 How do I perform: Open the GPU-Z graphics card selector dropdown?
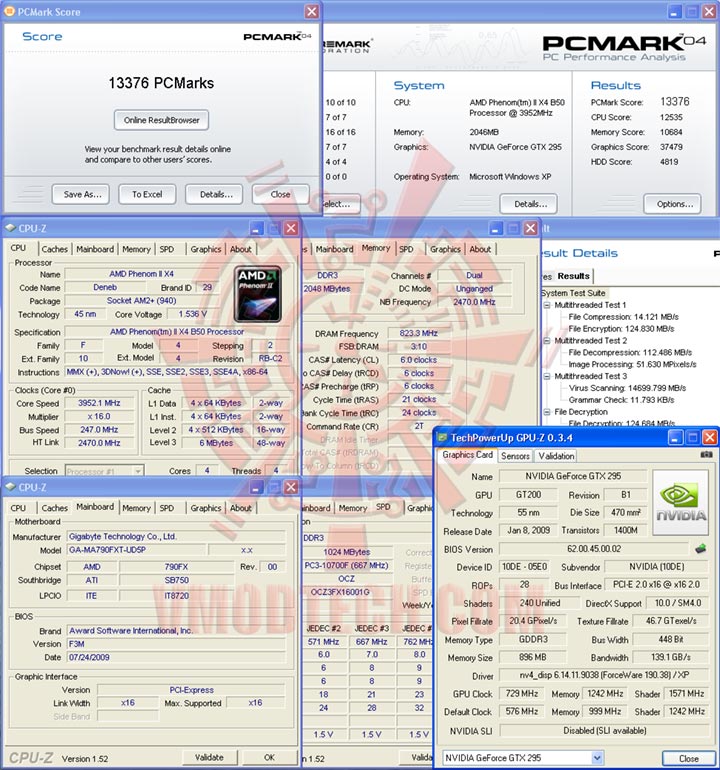[597, 758]
